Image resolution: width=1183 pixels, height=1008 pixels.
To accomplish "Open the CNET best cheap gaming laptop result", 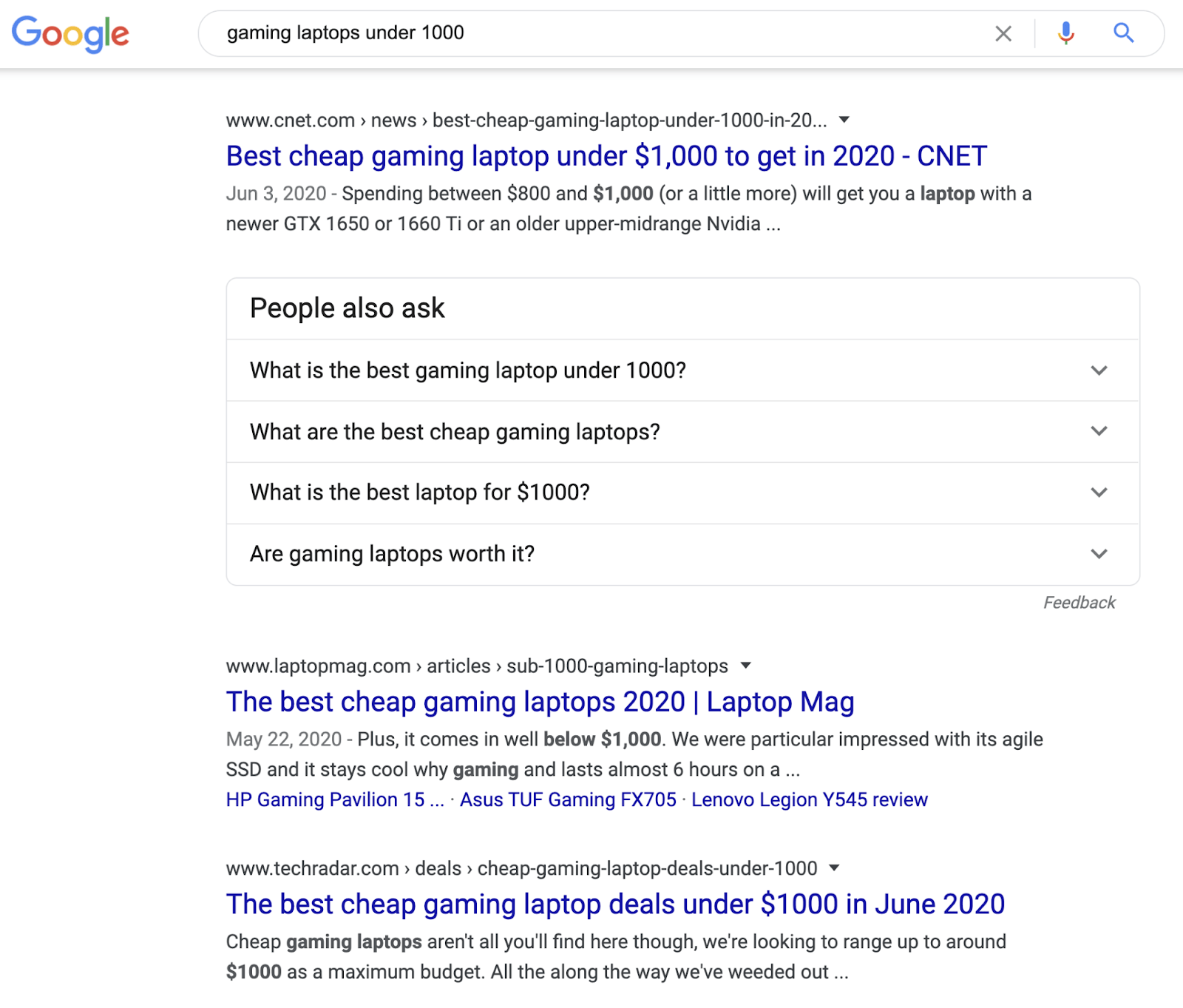I will (606, 156).
